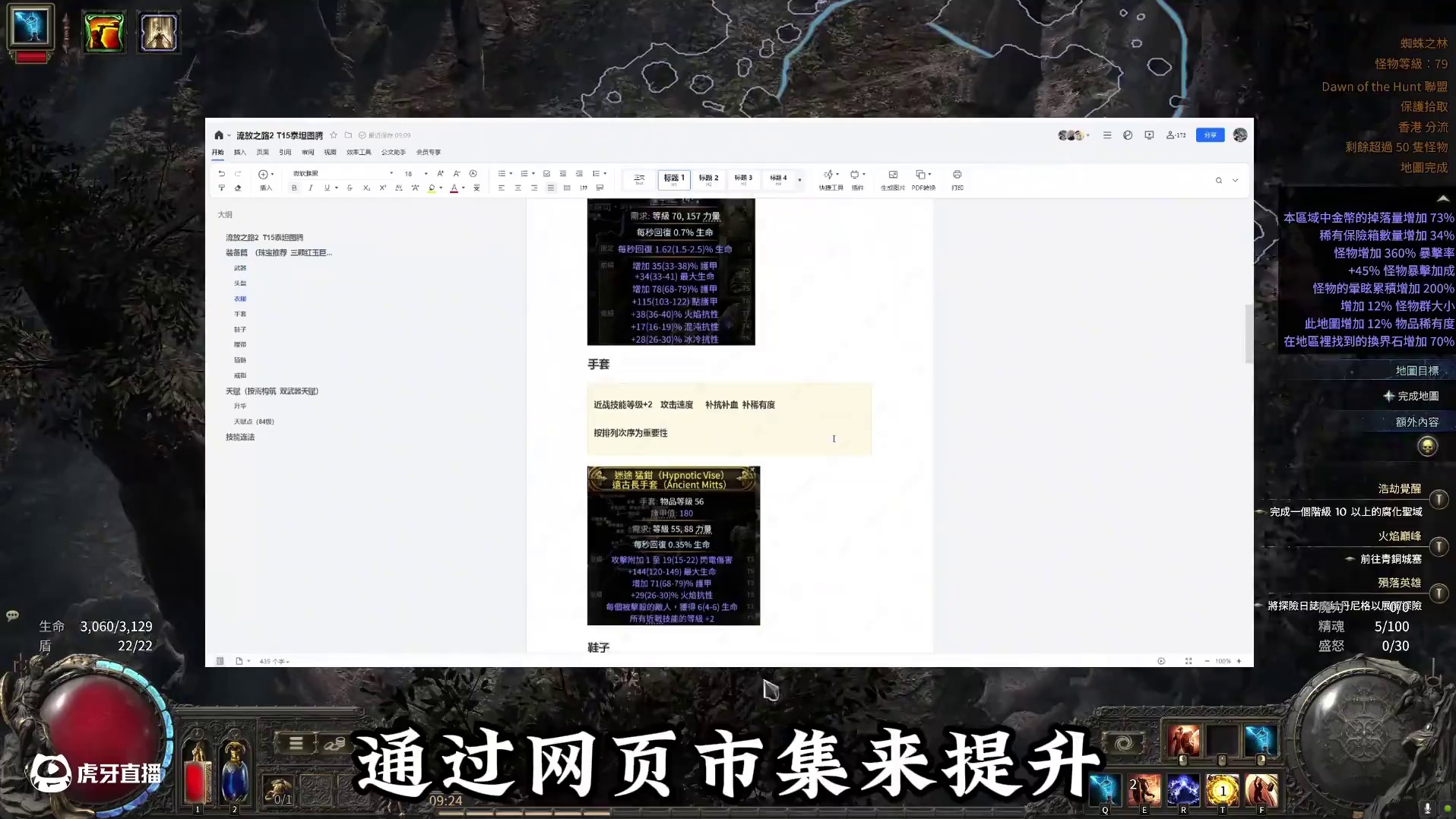Click the Home icon beside the document title
This screenshot has height=819, width=1456.
[x=218, y=134]
